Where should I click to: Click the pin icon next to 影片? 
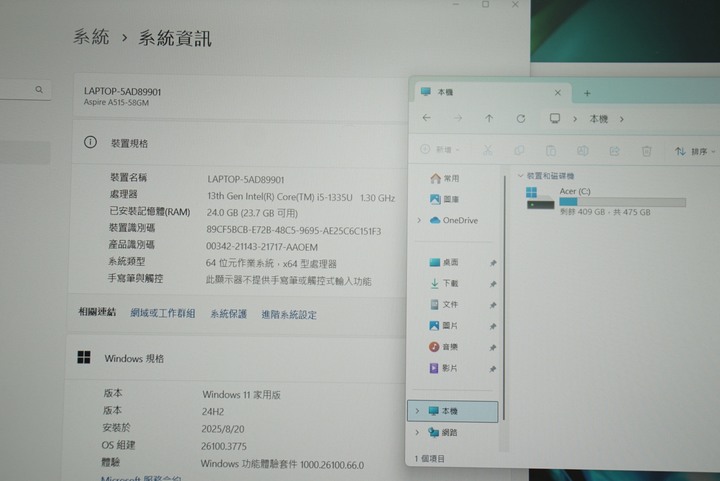tap(493, 369)
